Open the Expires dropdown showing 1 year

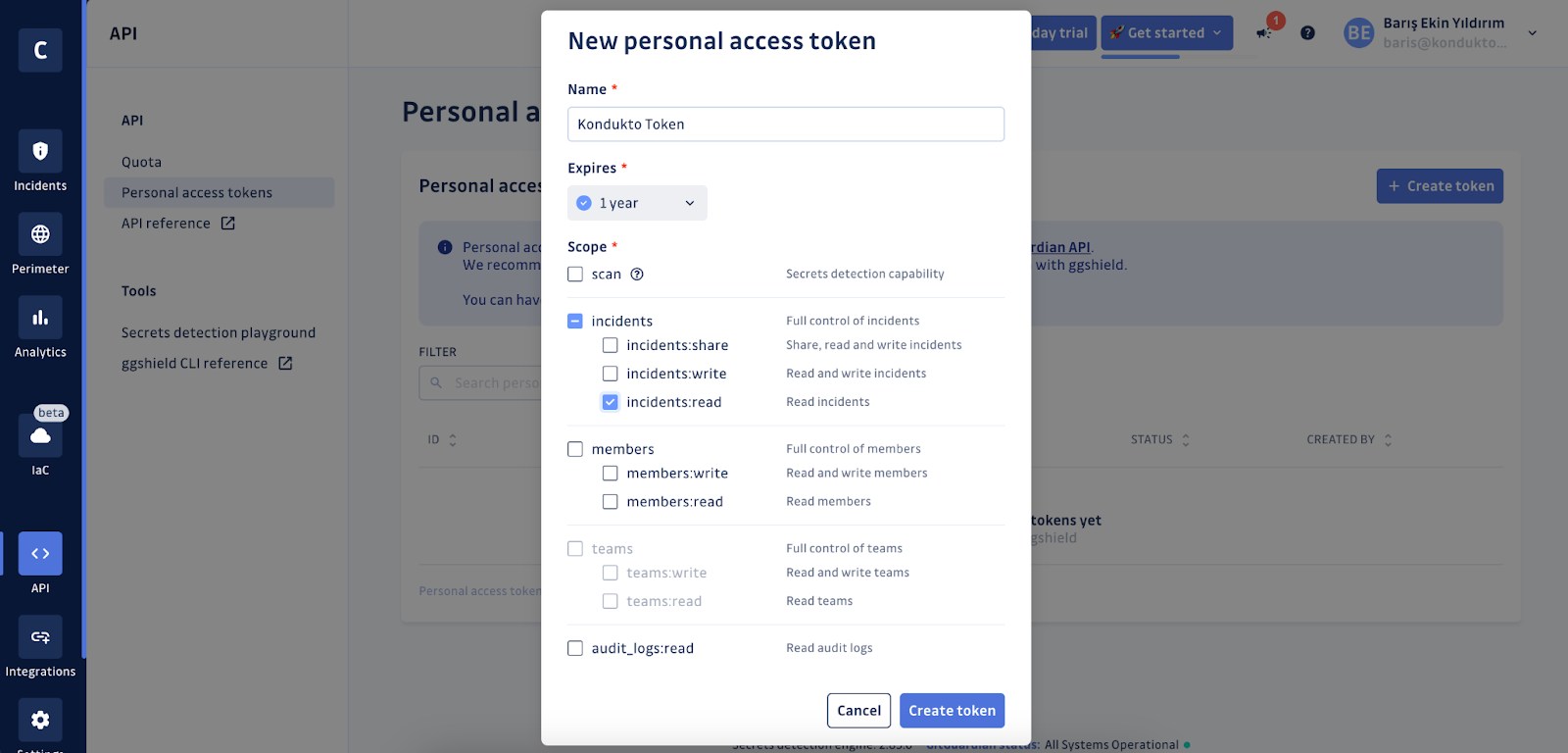click(x=636, y=203)
